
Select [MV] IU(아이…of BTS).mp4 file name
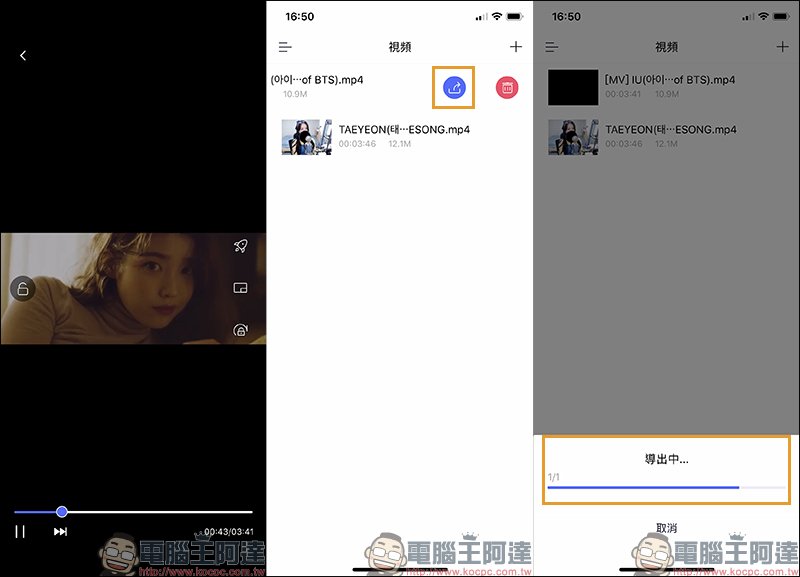[x=670, y=80]
